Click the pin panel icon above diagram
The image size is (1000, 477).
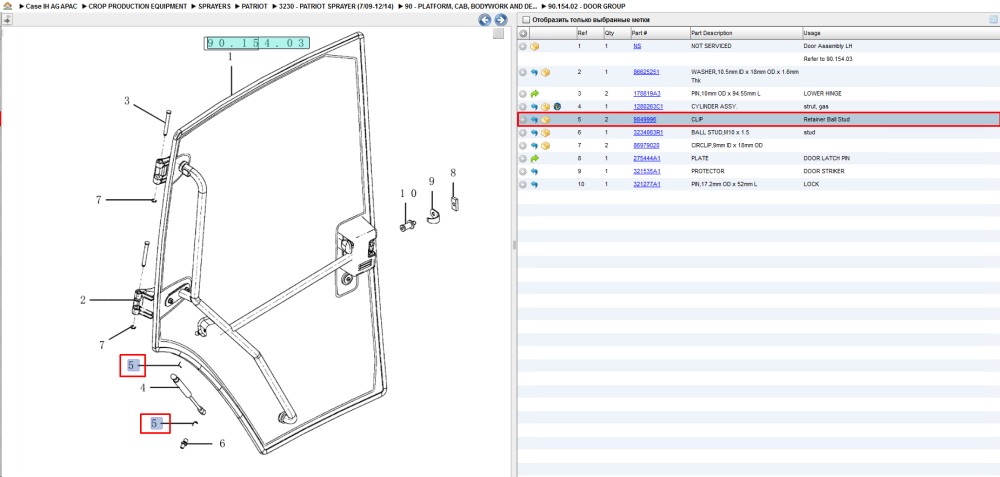pos(6,20)
